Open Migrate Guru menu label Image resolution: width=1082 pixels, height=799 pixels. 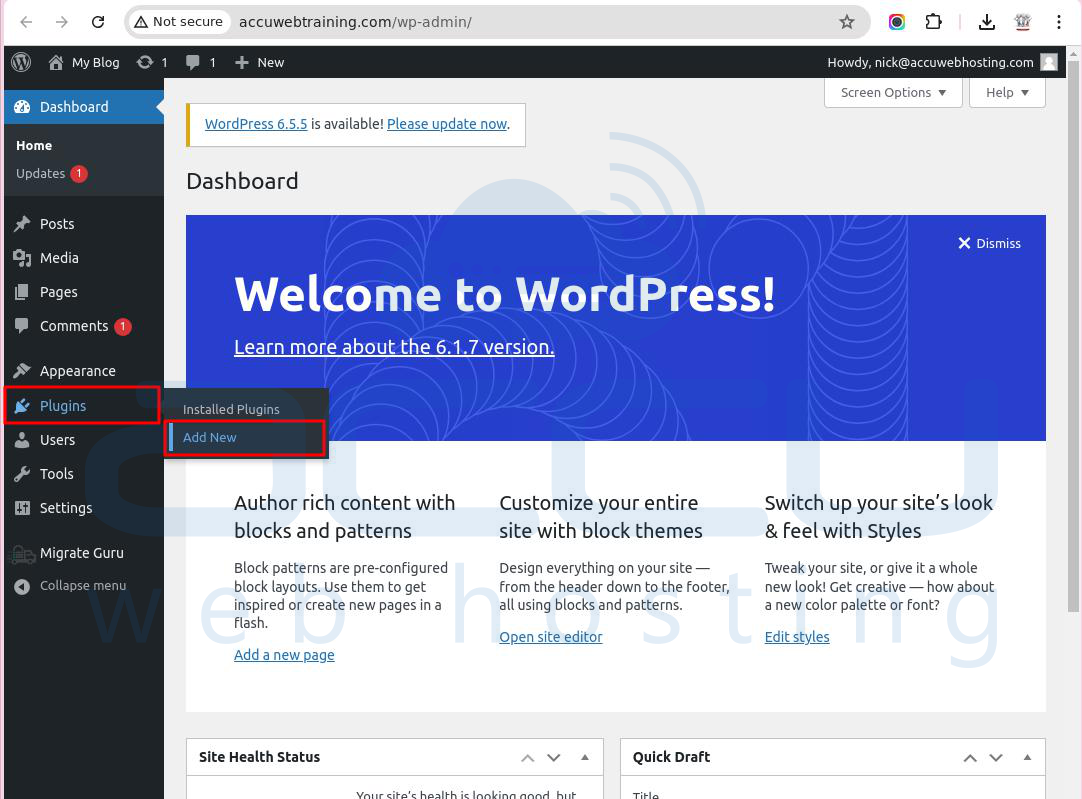(81, 553)
